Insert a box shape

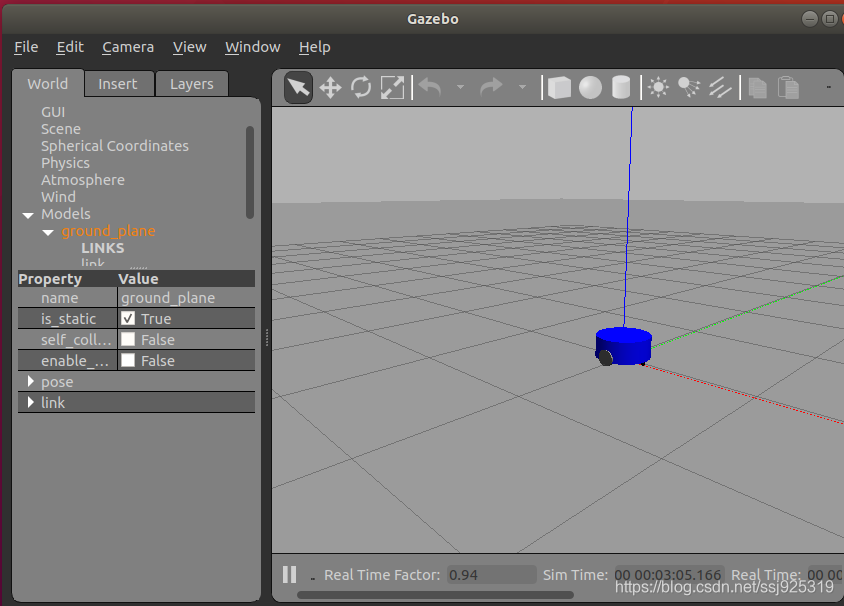559,87
